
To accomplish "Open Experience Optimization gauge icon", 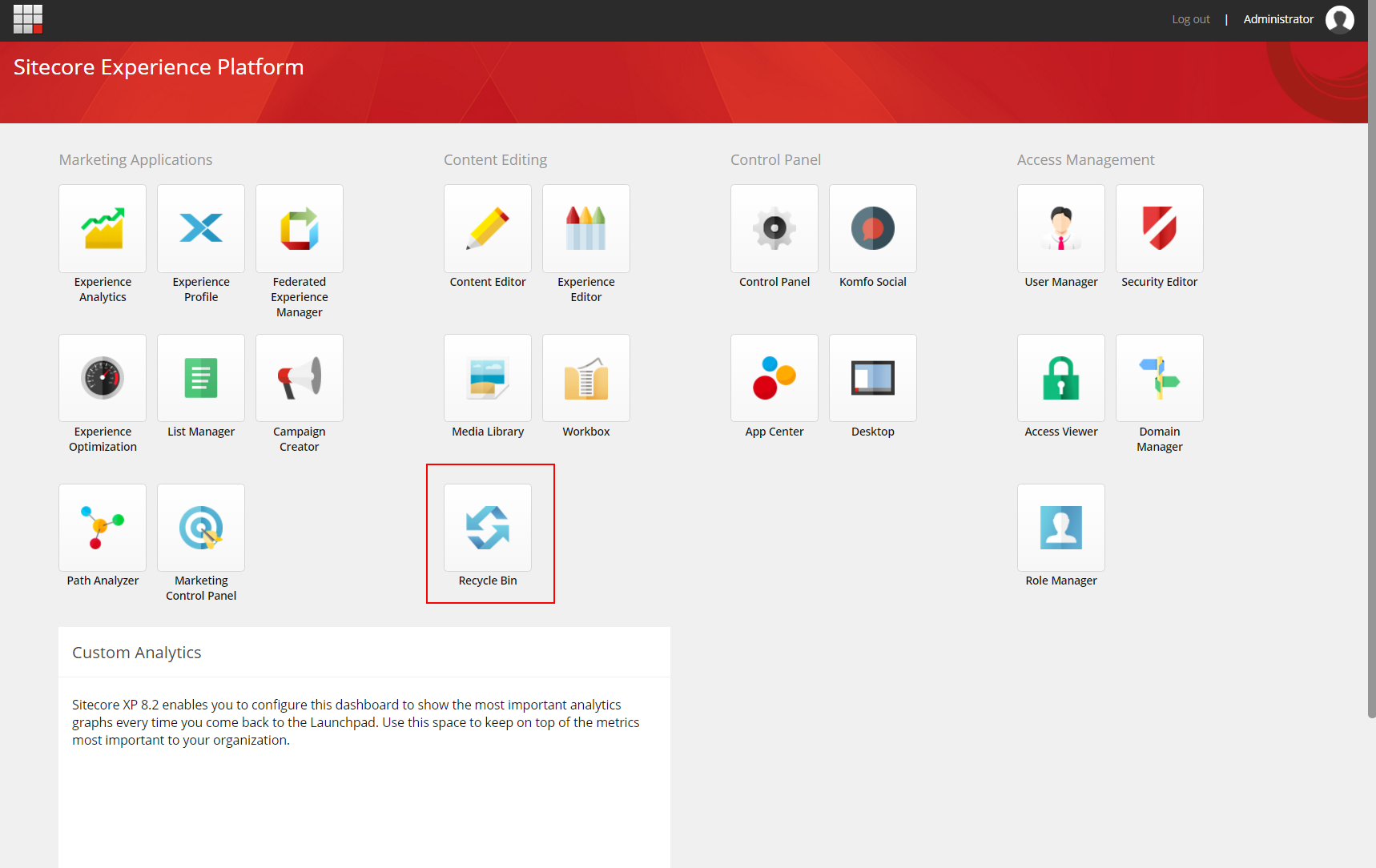I will (x=103, y=378).
